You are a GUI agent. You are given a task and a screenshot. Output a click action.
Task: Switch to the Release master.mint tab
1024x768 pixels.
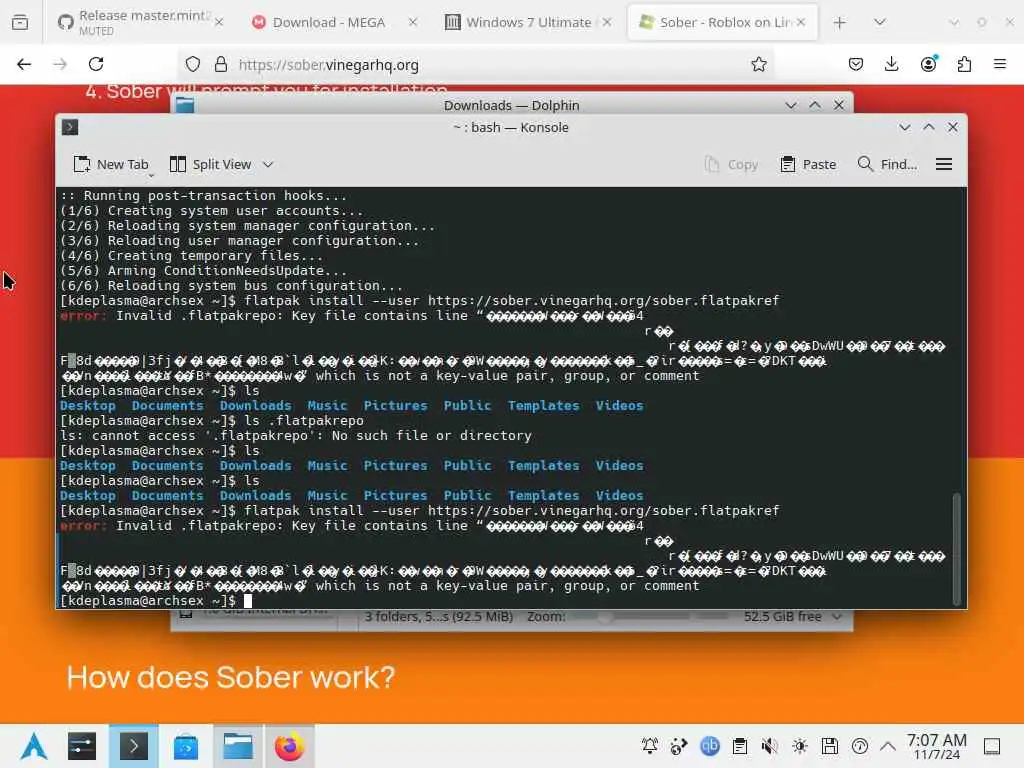click(137, 22)
